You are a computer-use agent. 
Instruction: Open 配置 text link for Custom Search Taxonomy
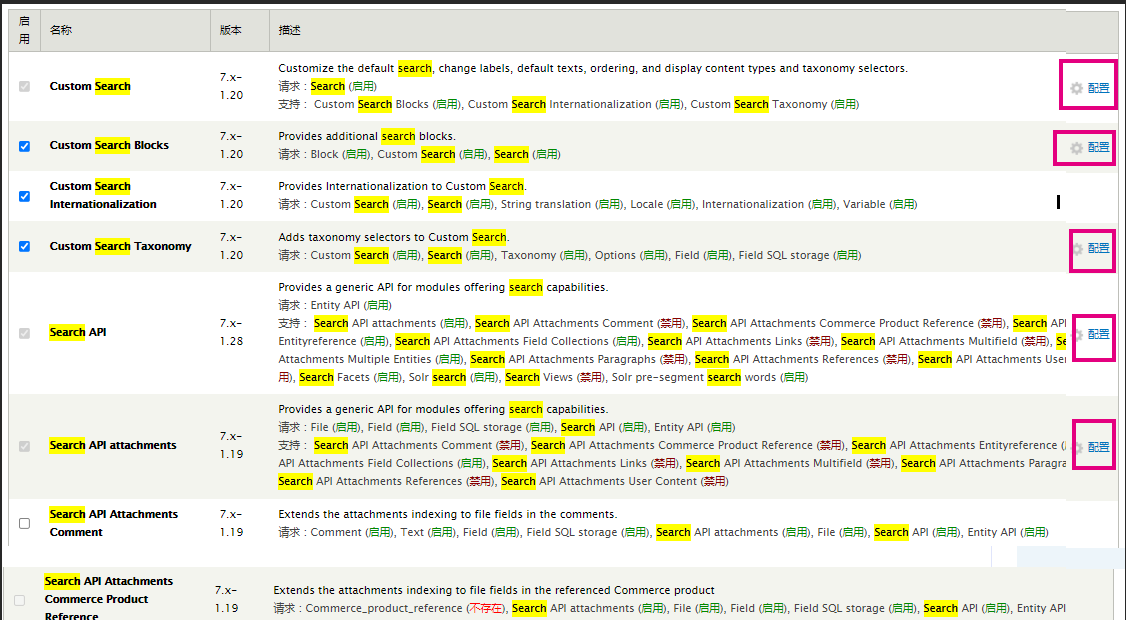pos(1098,249)
